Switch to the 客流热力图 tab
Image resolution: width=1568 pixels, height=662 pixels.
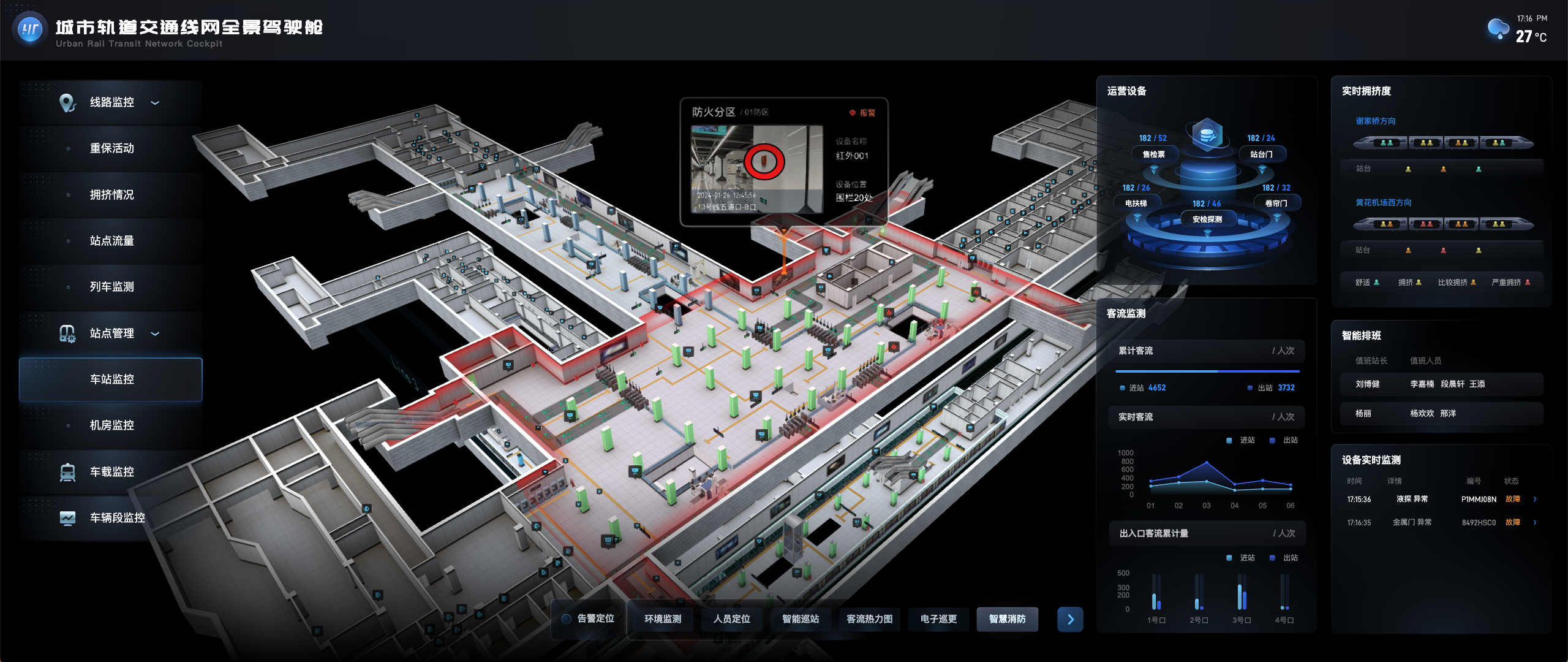coord(869,619)
